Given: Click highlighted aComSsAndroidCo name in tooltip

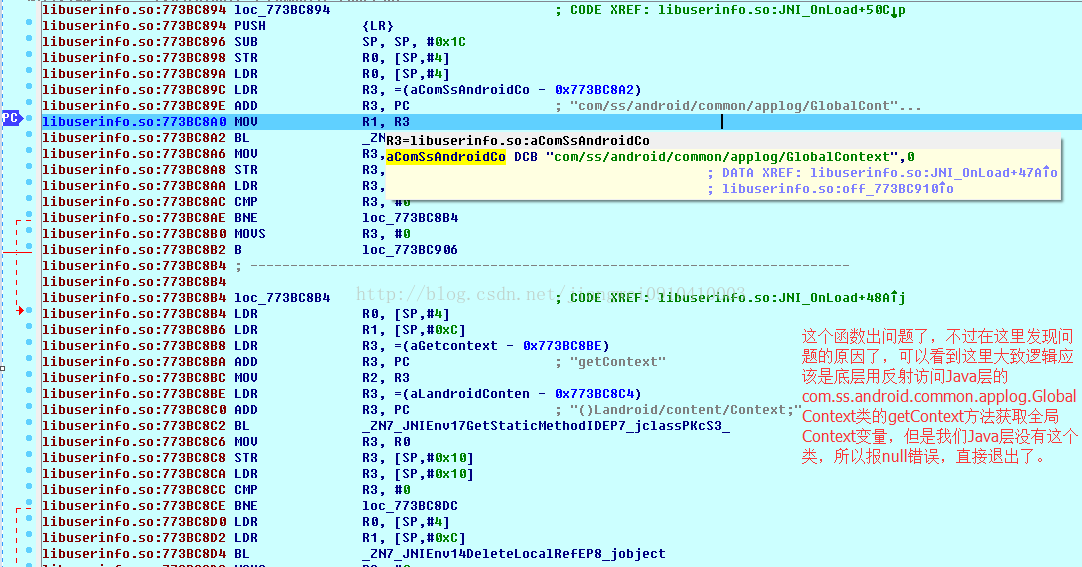Looking at the screenshot, I should pos(446,157).
